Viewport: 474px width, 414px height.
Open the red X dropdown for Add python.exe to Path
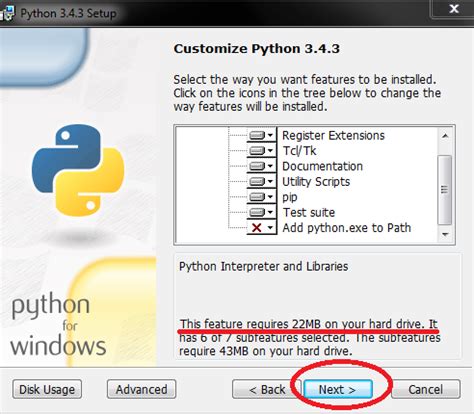point(262,228)
